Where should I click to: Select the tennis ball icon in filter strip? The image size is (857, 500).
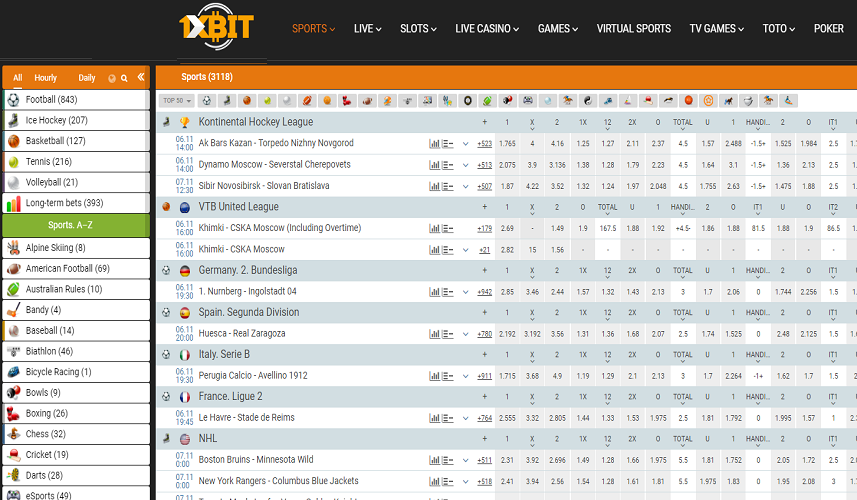pos(267,101)
